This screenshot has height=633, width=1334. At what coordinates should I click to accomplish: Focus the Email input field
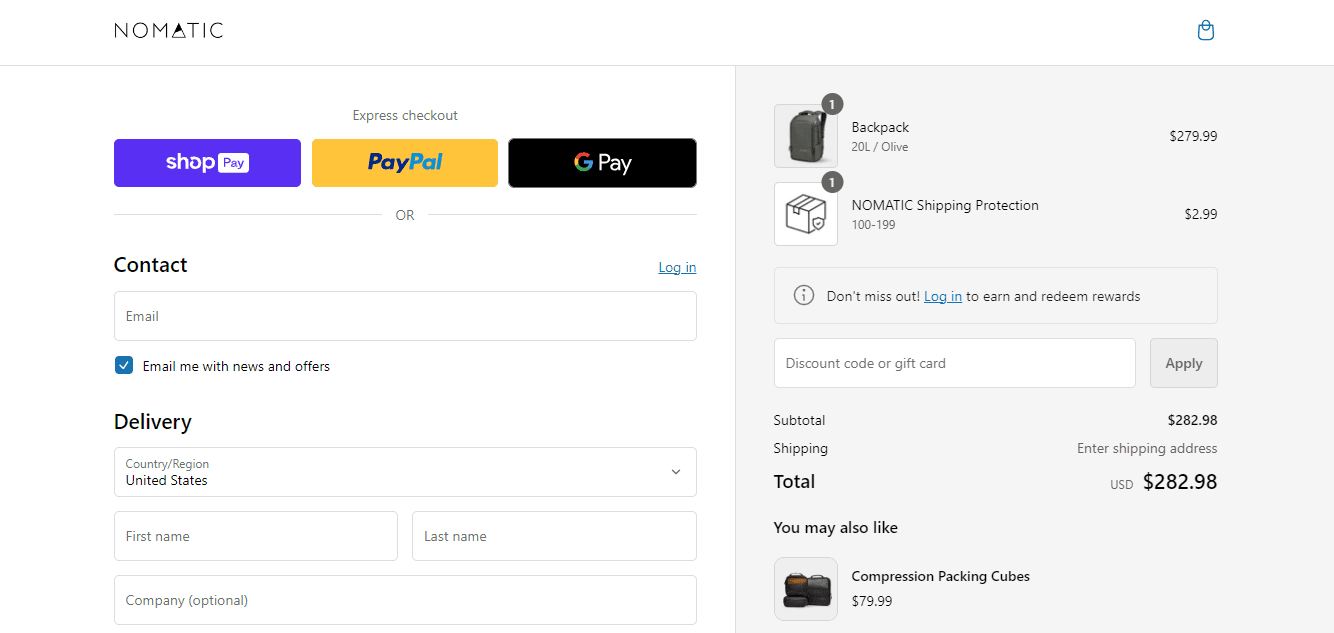pos(405,316)
